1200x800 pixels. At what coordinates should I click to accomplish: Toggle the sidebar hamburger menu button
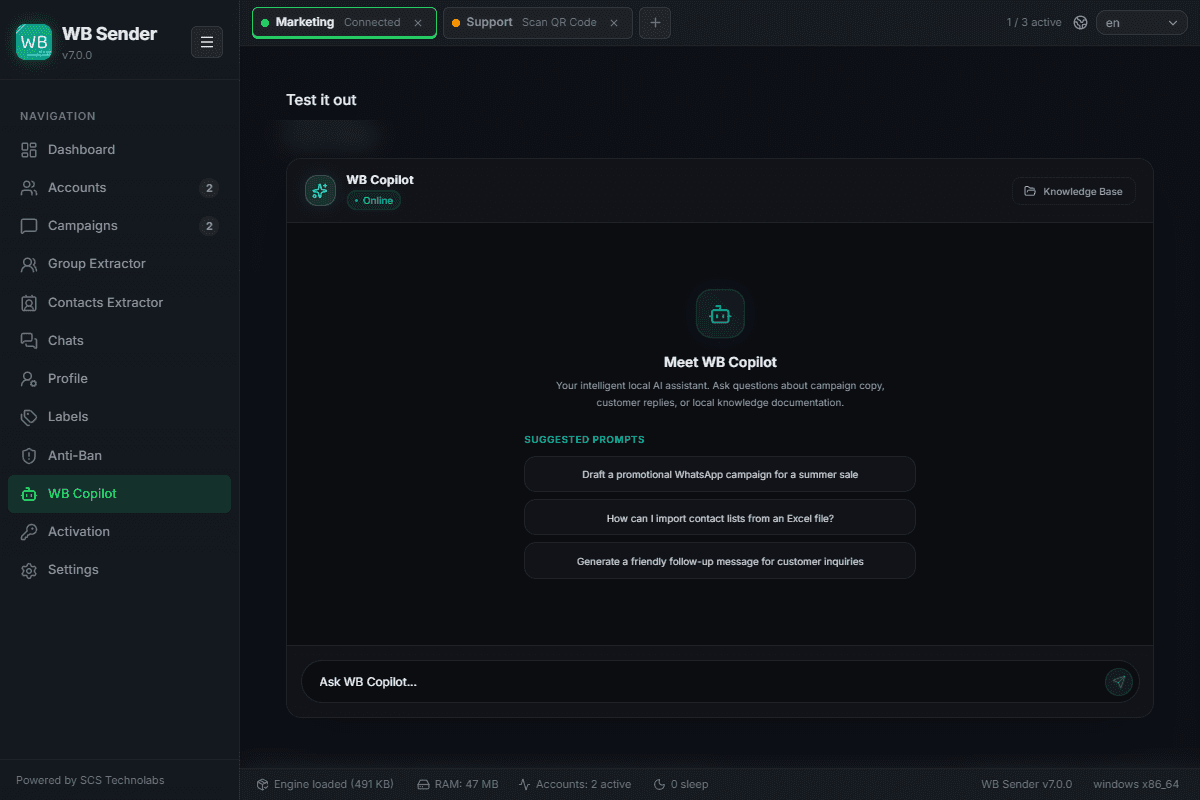coord(207,42)
